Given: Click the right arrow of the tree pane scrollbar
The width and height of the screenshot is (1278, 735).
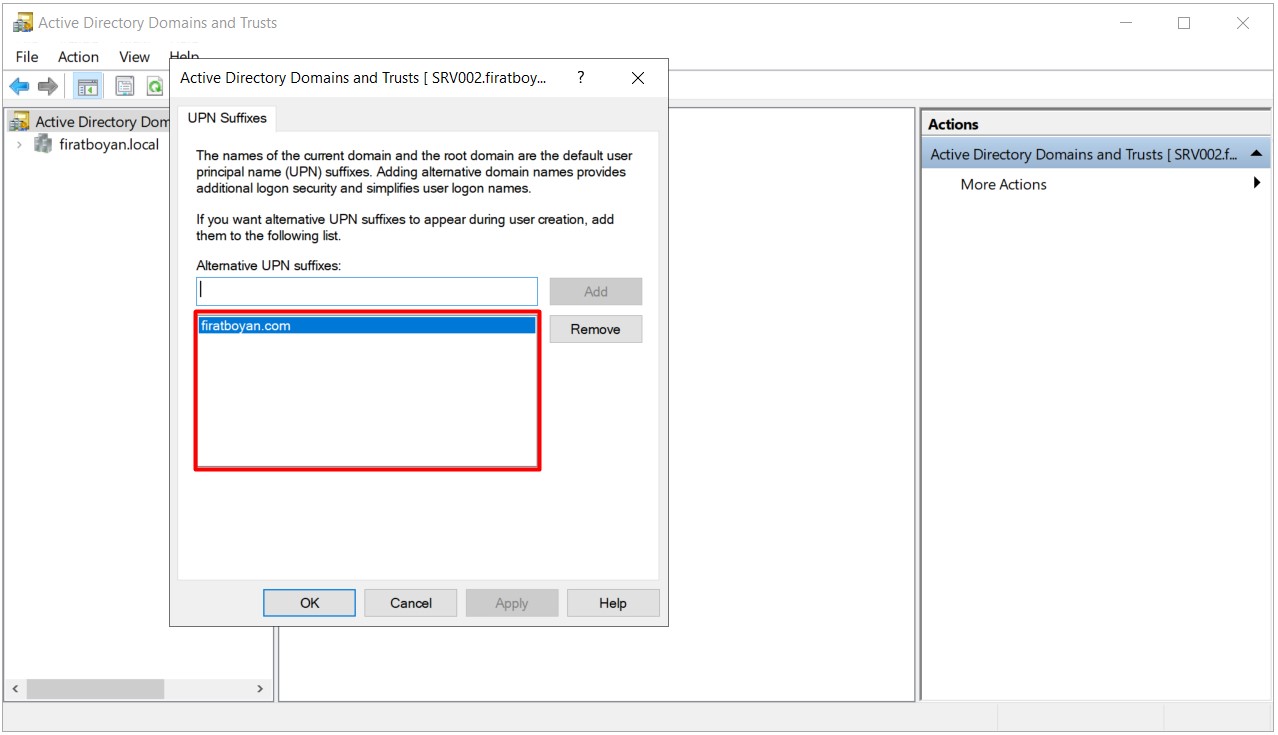Looking at the screenshot, I should point(260,689).
